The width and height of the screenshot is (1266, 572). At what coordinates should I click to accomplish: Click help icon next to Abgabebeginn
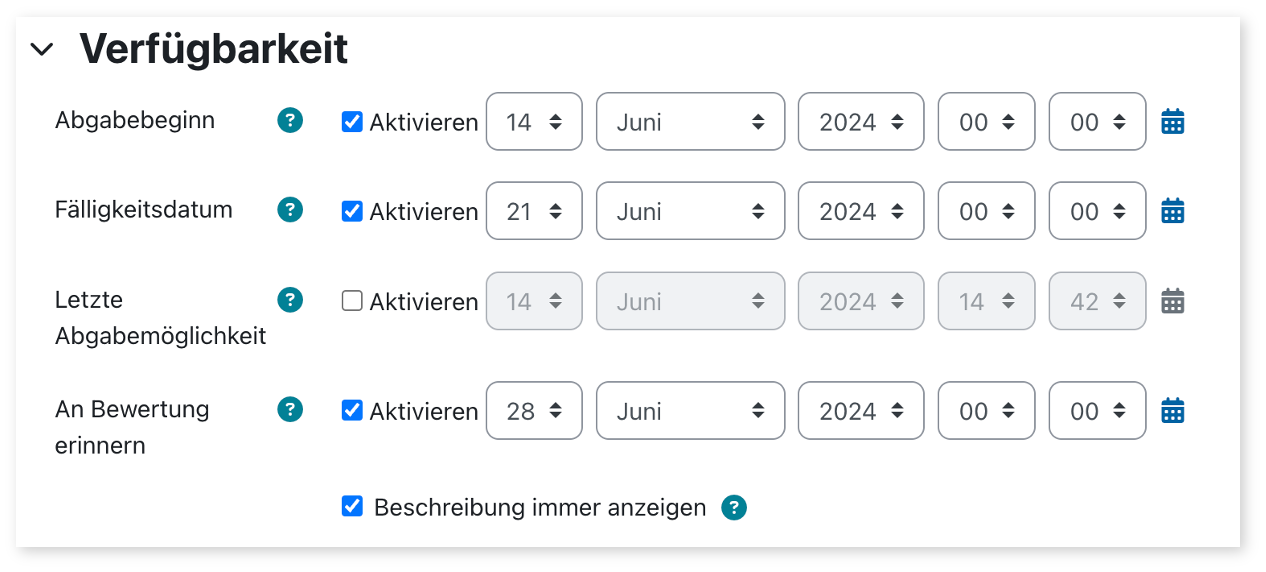tap(290, 121)
